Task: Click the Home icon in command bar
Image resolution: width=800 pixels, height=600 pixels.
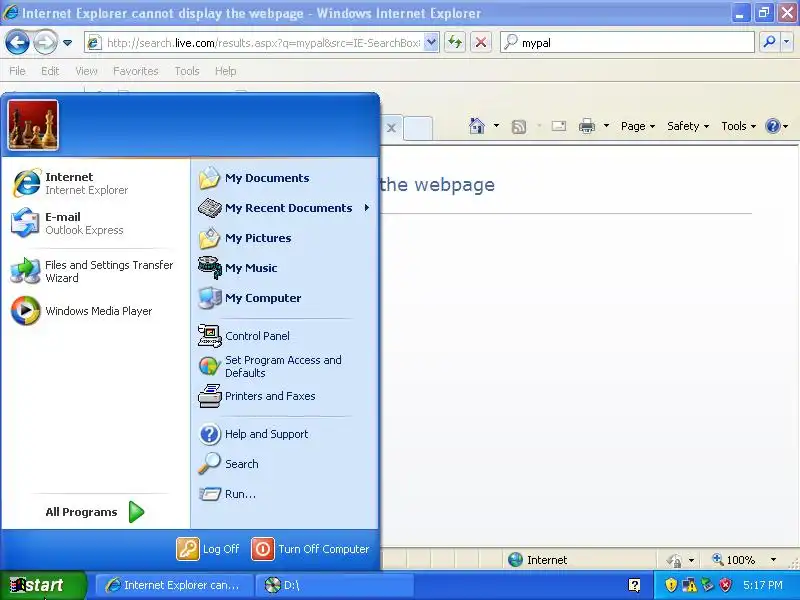Action: pyautogui.click(x=477, y=126)
